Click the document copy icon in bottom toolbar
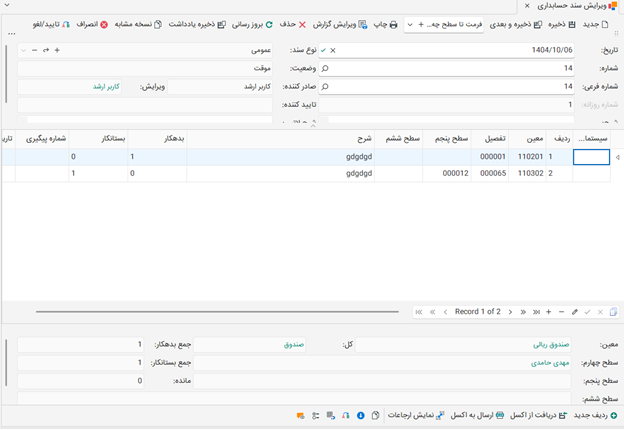 tap(375, 416)
